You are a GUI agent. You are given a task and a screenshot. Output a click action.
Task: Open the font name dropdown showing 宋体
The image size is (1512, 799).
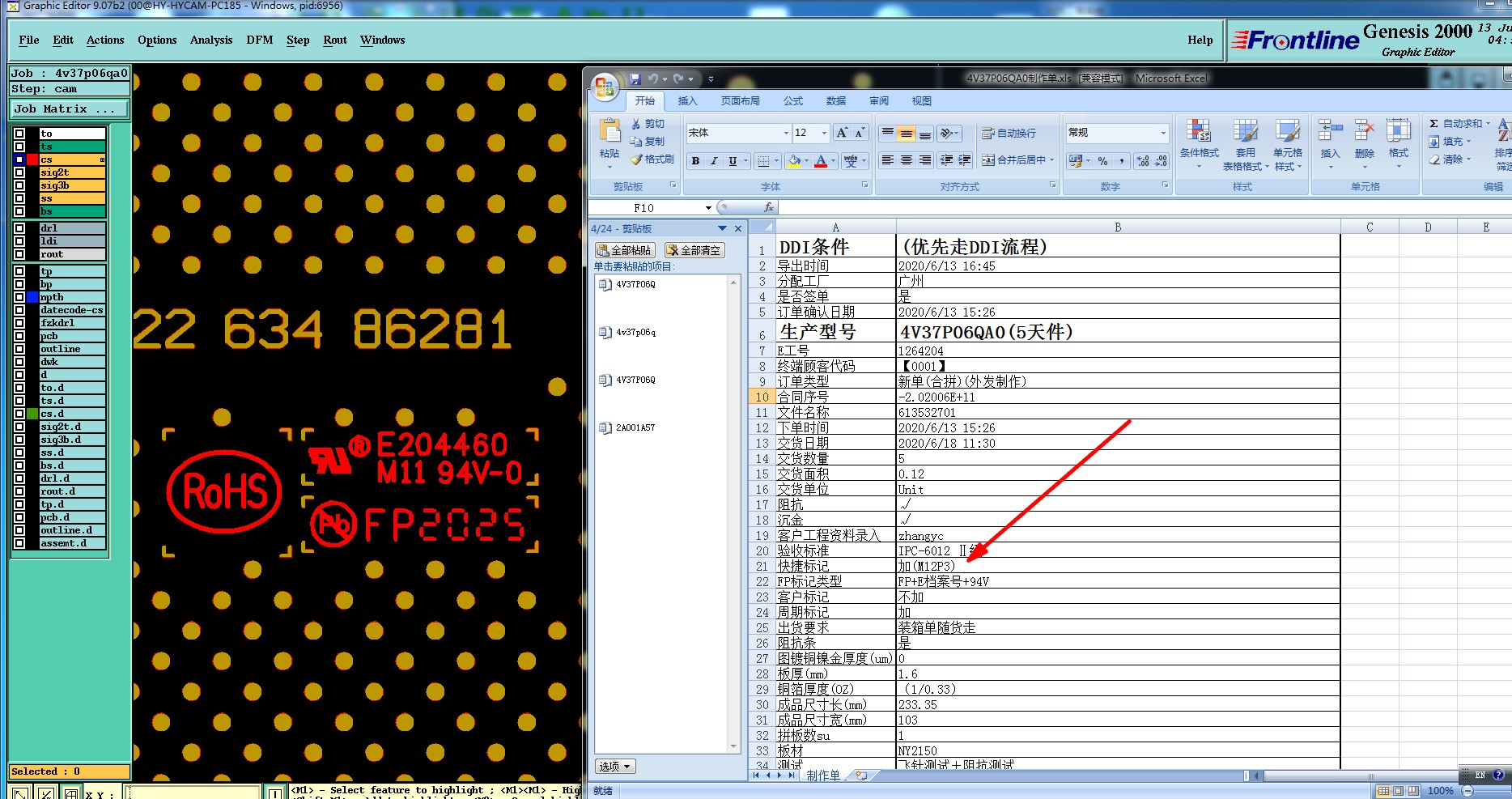tap(785, 133)
